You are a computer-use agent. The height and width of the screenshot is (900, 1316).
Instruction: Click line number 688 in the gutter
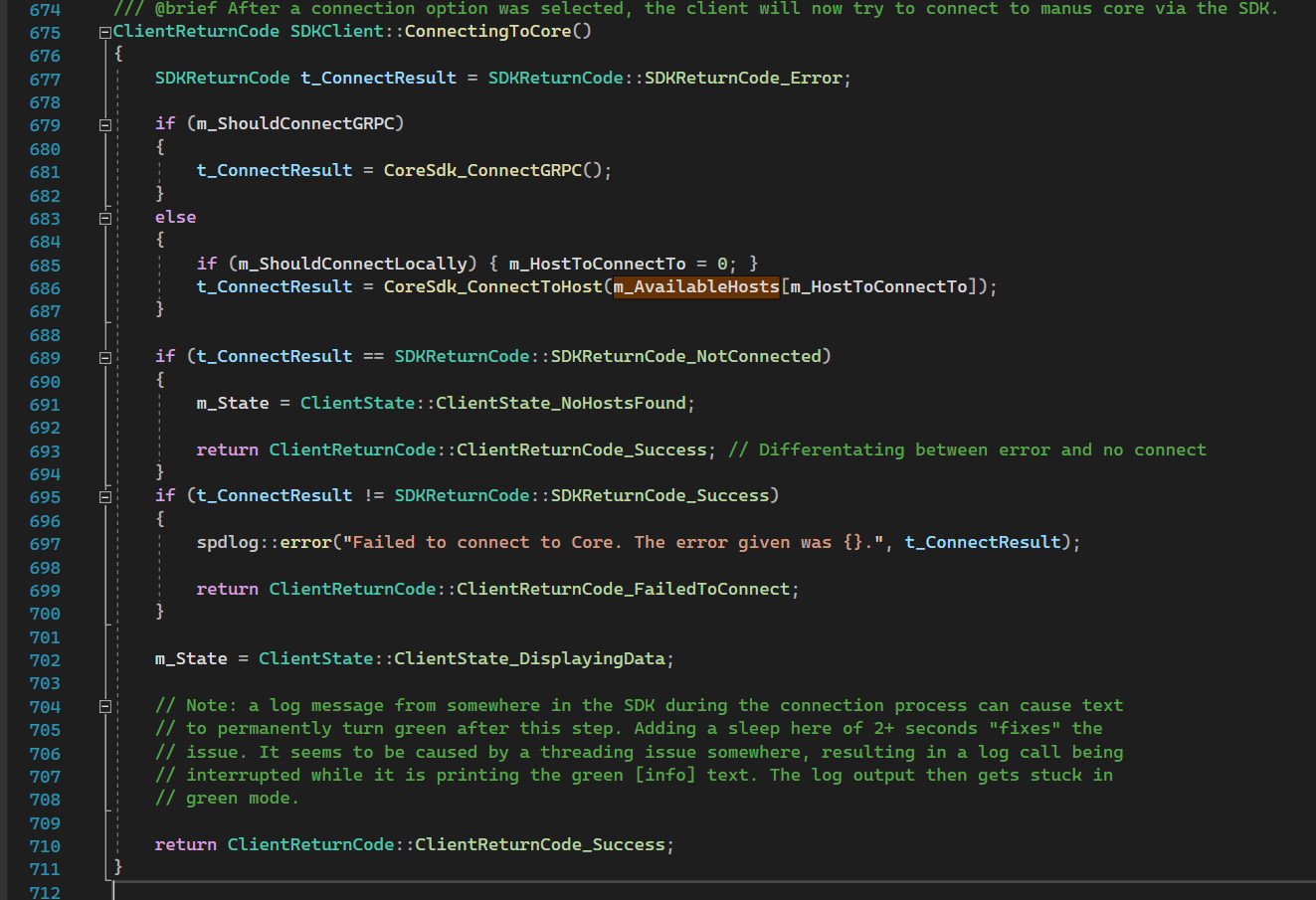45,335
